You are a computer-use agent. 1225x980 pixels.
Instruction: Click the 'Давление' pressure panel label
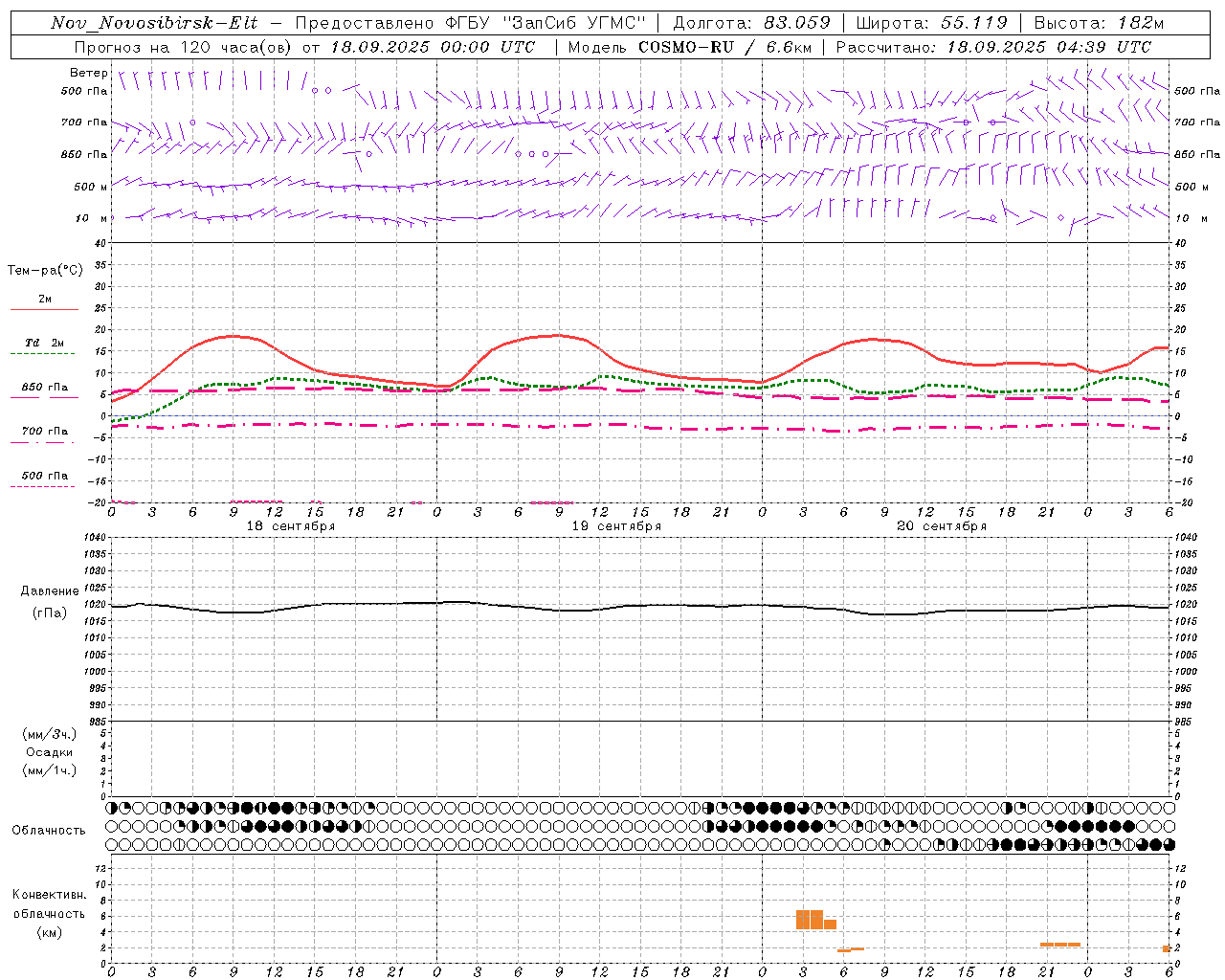pyautogui.click(x=50, y=591)
